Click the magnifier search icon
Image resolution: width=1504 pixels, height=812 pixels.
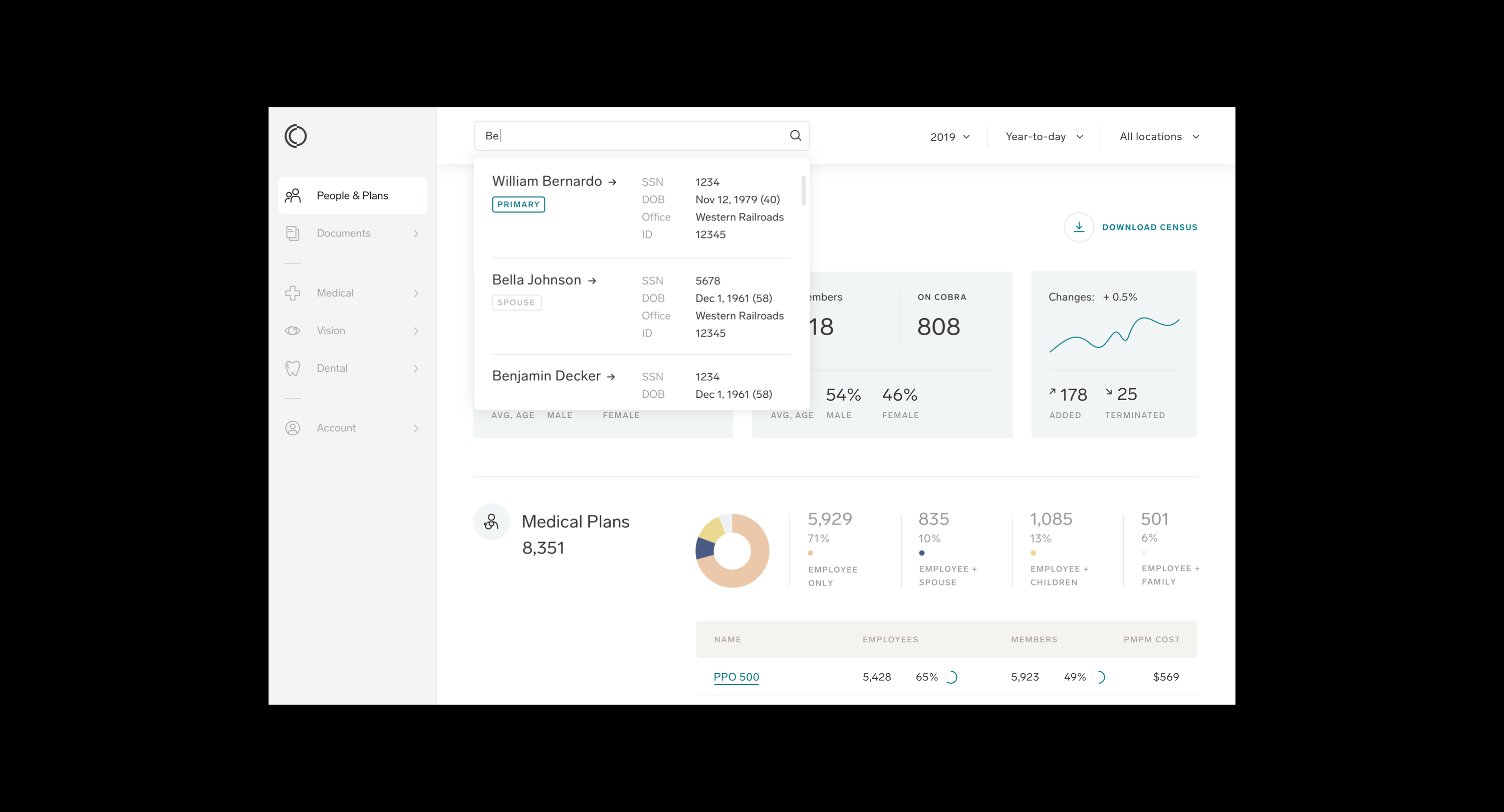pyautogui.click(x=795, y=135)
